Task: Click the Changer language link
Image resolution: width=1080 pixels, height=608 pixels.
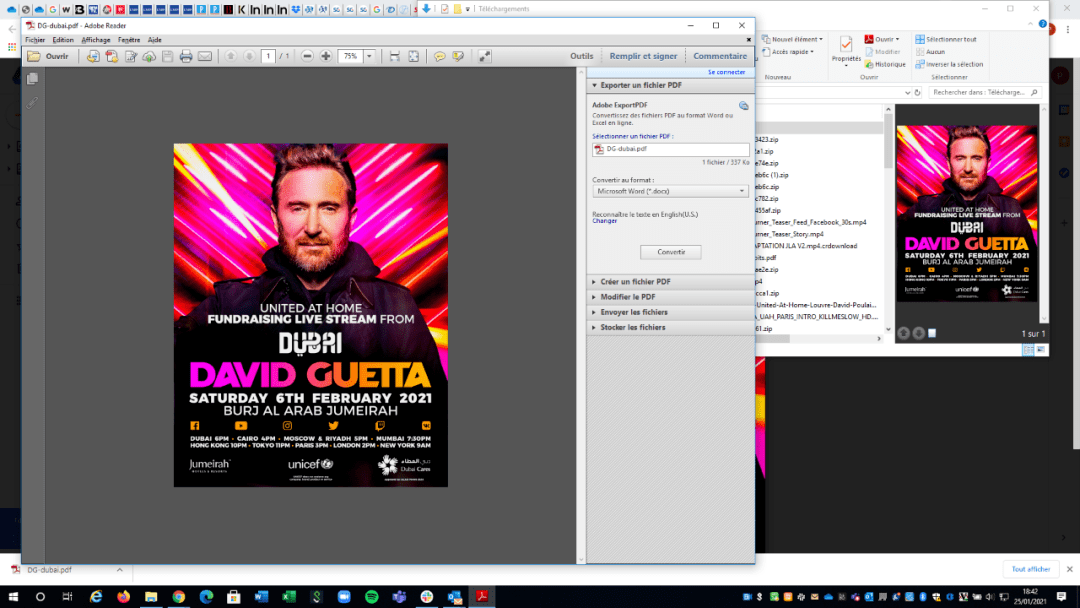Action: tap(605, 221)
